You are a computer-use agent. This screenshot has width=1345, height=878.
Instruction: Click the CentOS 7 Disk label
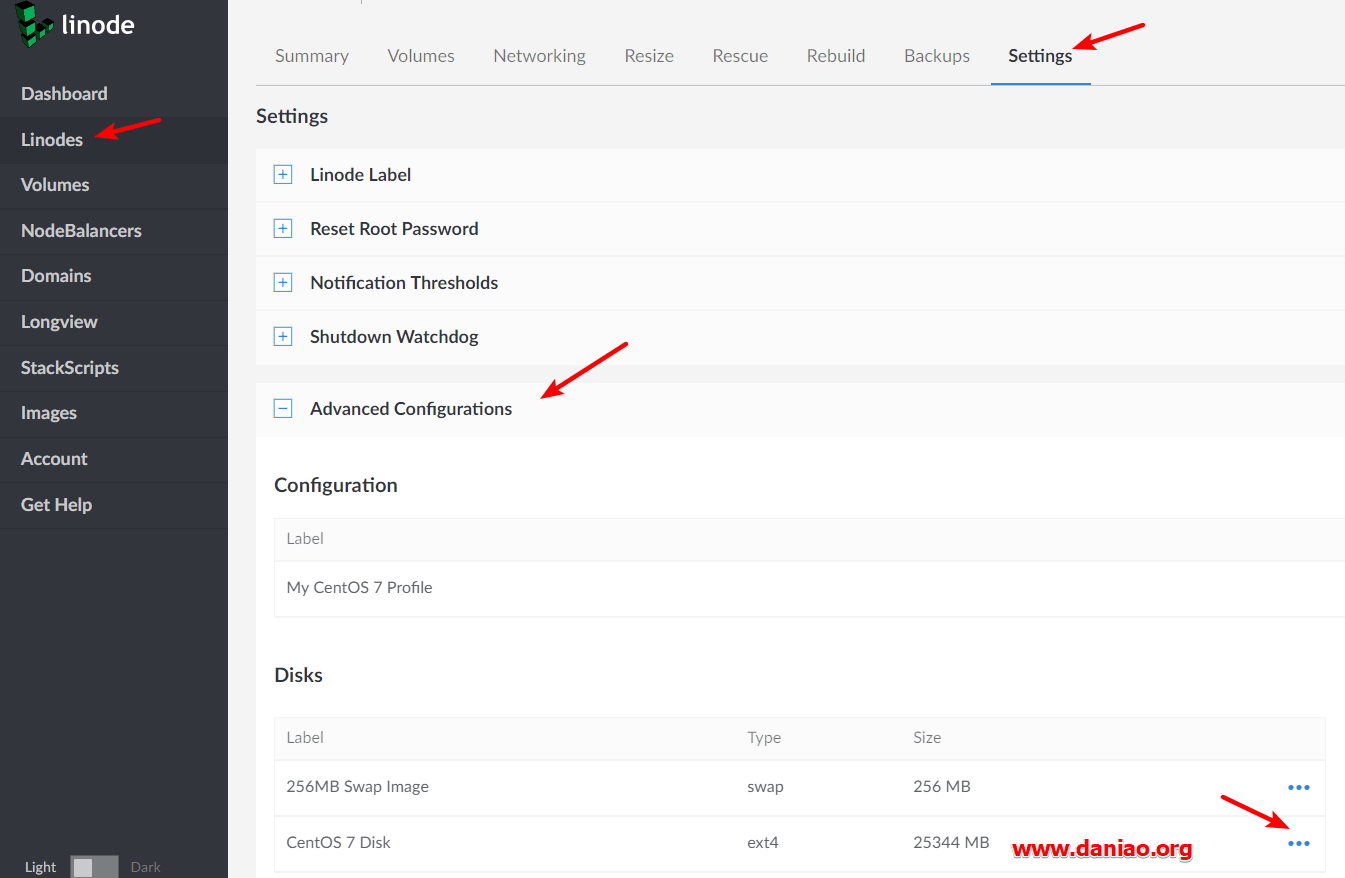pos(338,843)
